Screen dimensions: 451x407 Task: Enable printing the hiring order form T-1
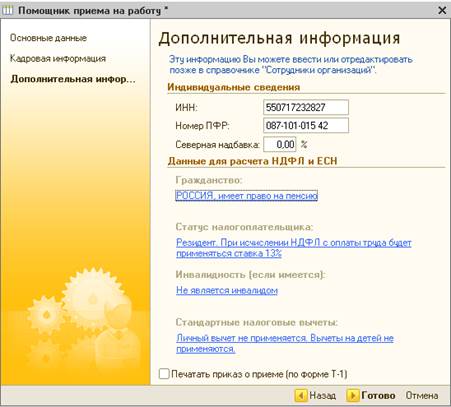[164, 374]
